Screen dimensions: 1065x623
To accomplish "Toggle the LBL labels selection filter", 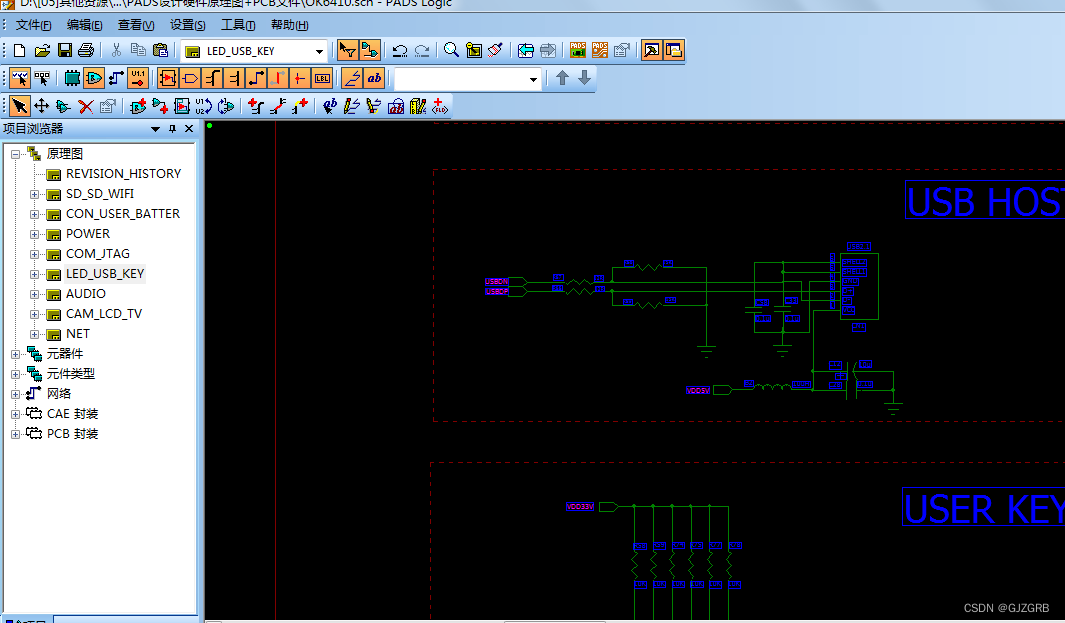I will [322, 78].
